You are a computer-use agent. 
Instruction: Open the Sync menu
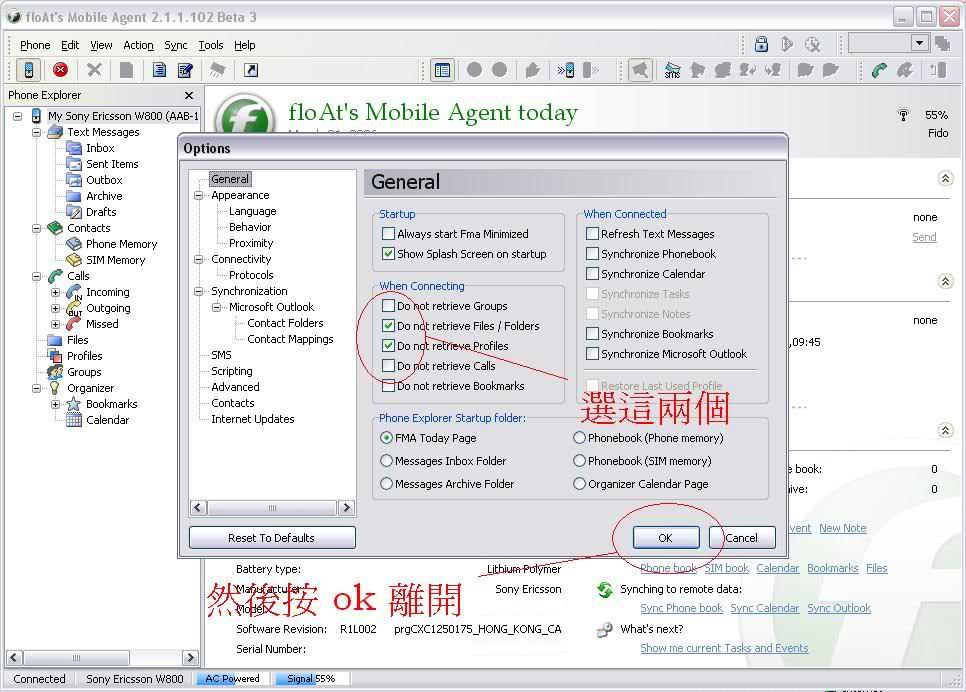coord(176,45)
